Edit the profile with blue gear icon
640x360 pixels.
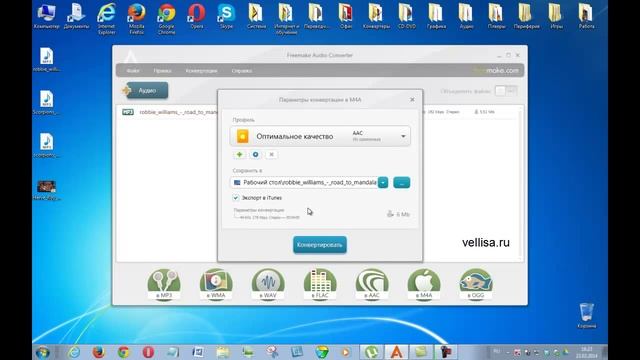256,154
